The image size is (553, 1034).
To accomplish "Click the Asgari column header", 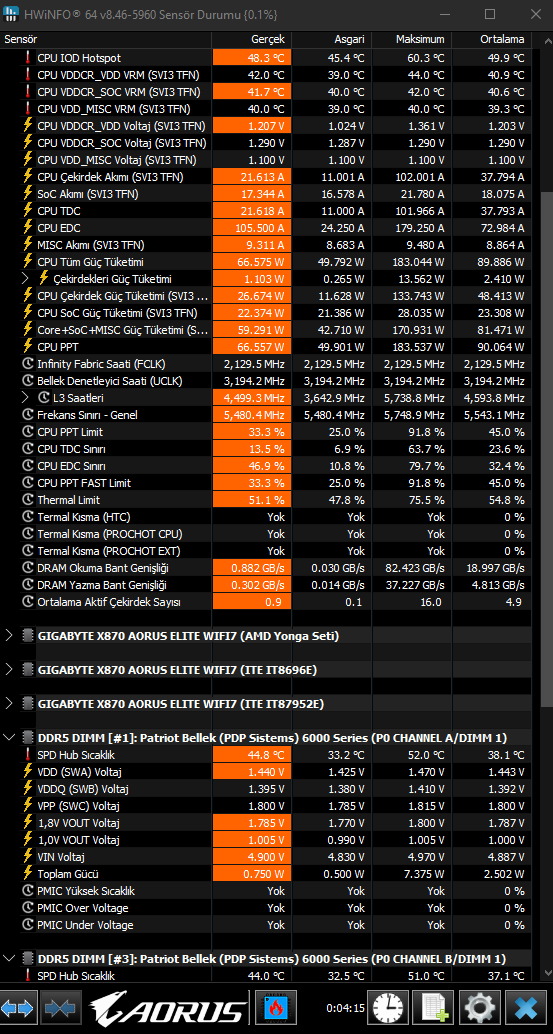I will [x=332, y=40].
